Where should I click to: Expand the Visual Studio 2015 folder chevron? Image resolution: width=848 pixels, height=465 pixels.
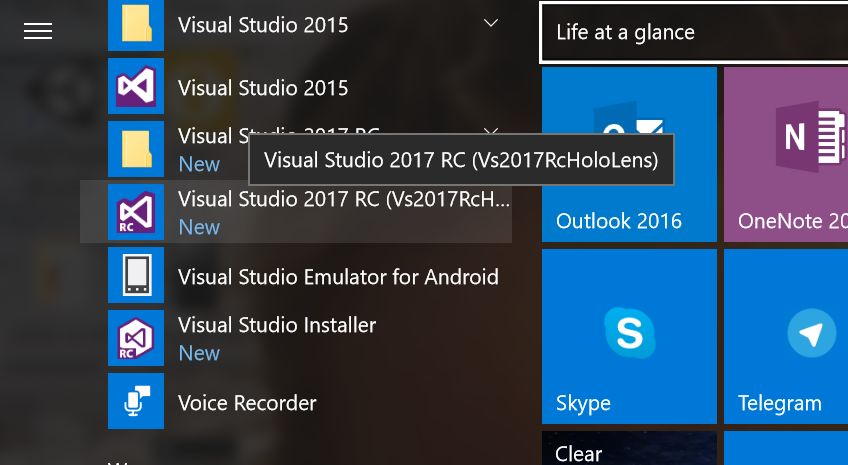(491, 23)
